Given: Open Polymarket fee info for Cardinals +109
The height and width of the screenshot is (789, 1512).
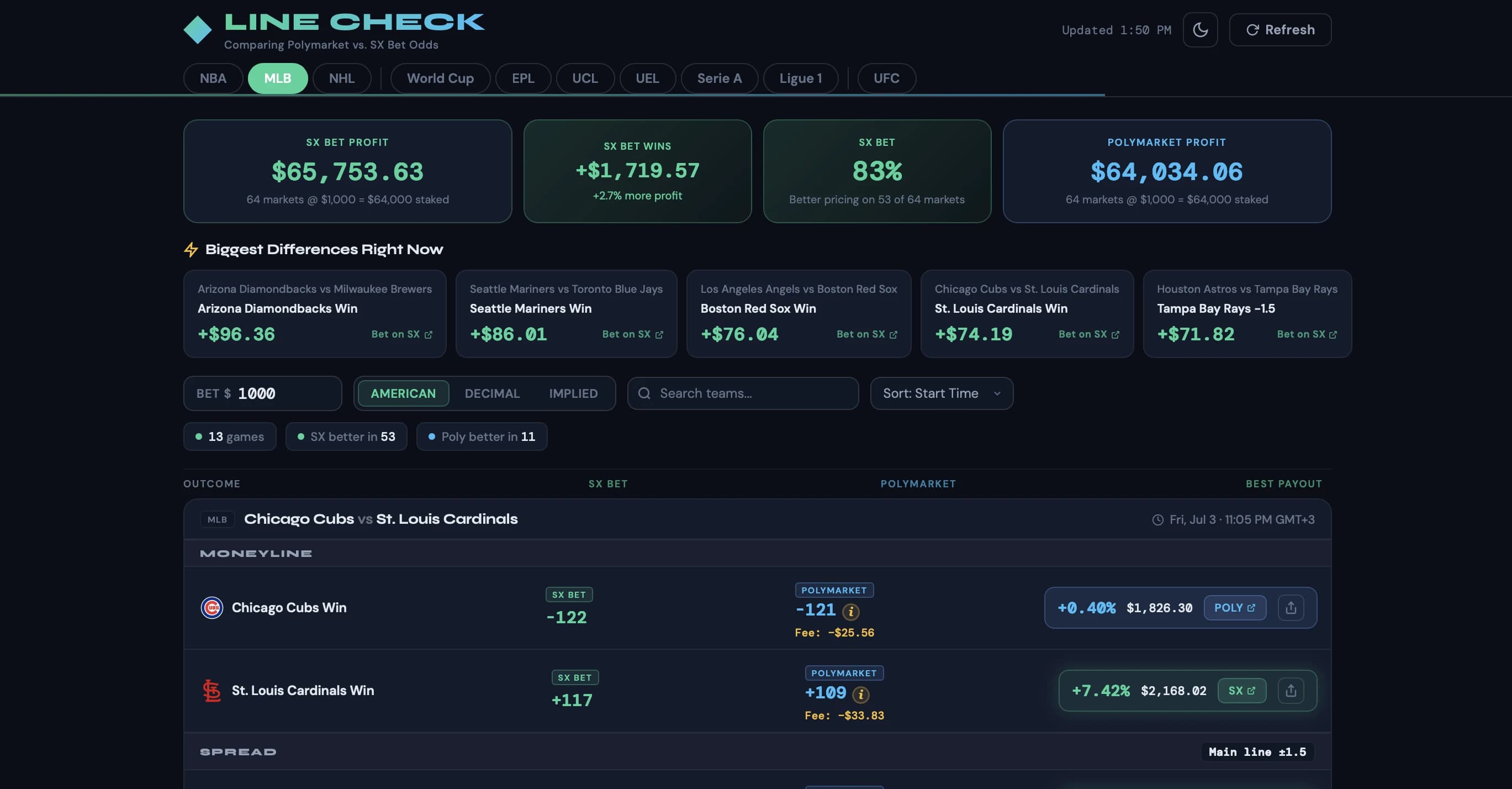Looking at the screenshot, I should [x=860, y=695].
